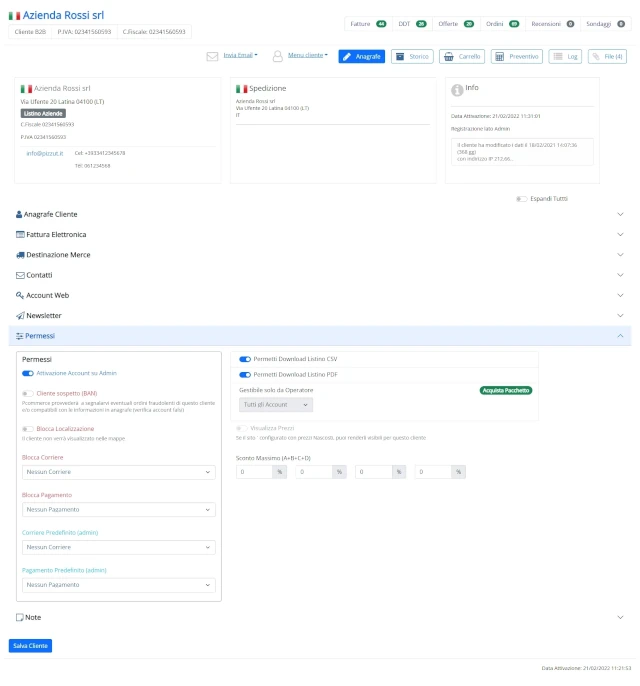The image size is (640, 686).
Task: Click File (4) button
Action: (607, 56)
